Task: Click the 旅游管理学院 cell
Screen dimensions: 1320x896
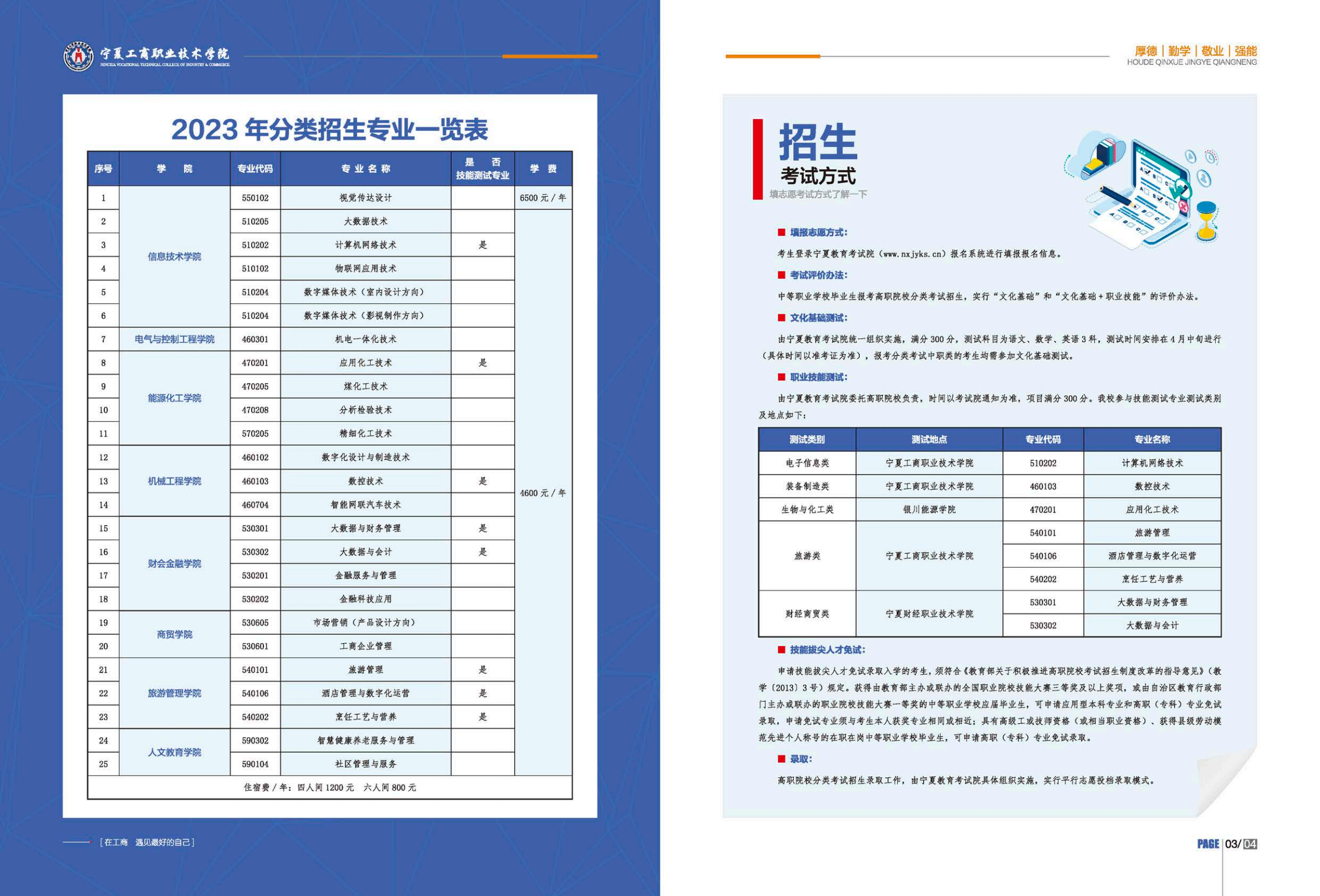Action: click(175, 693)
